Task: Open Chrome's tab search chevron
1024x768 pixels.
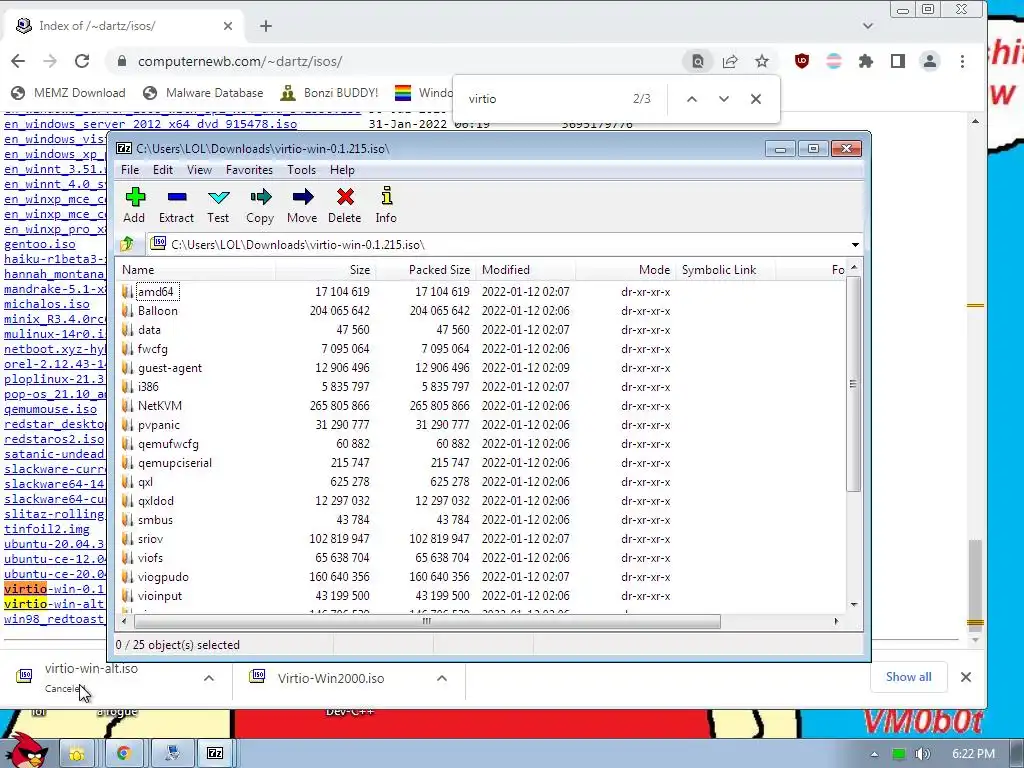Action: tap(868, 26)
